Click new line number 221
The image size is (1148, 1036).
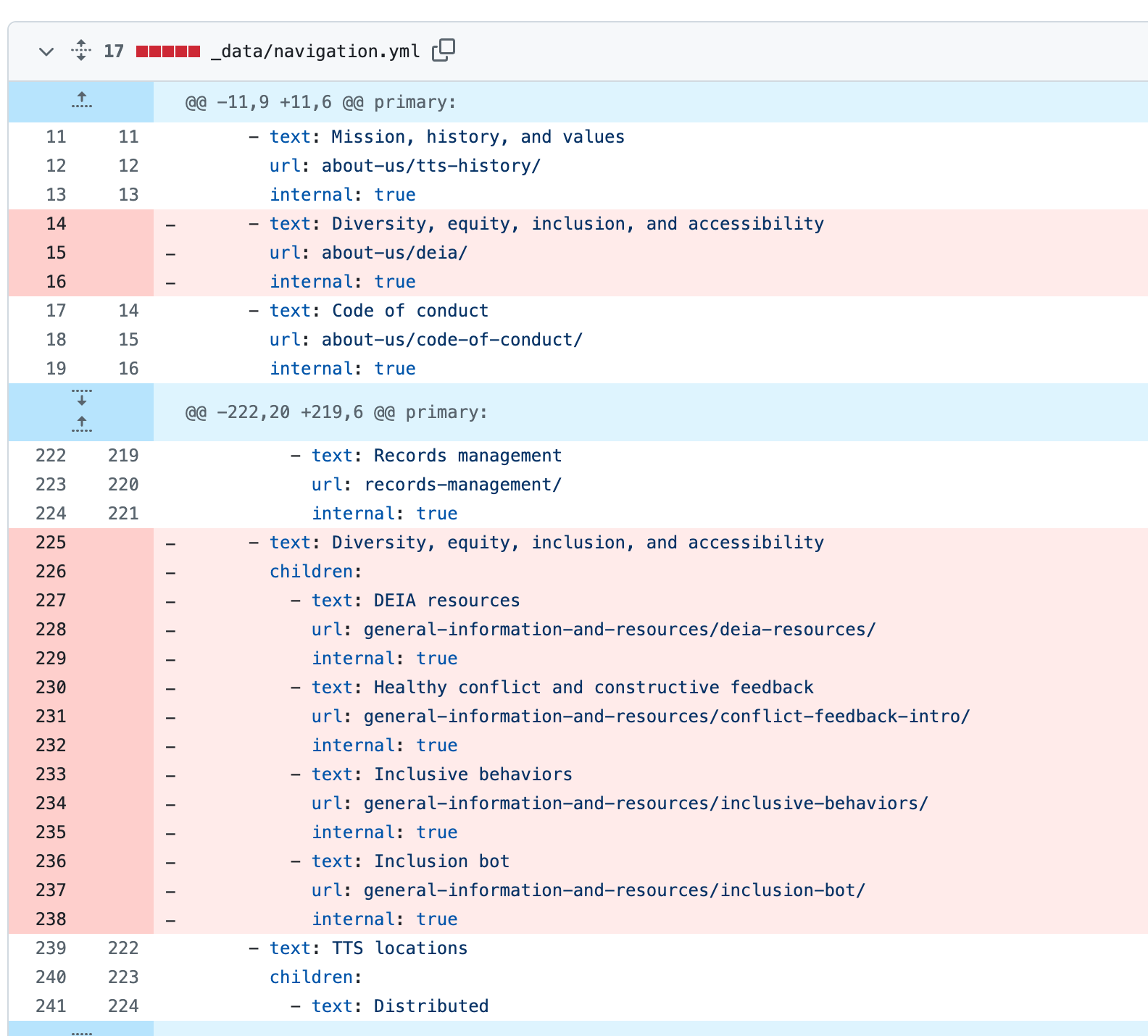[123, 514]
